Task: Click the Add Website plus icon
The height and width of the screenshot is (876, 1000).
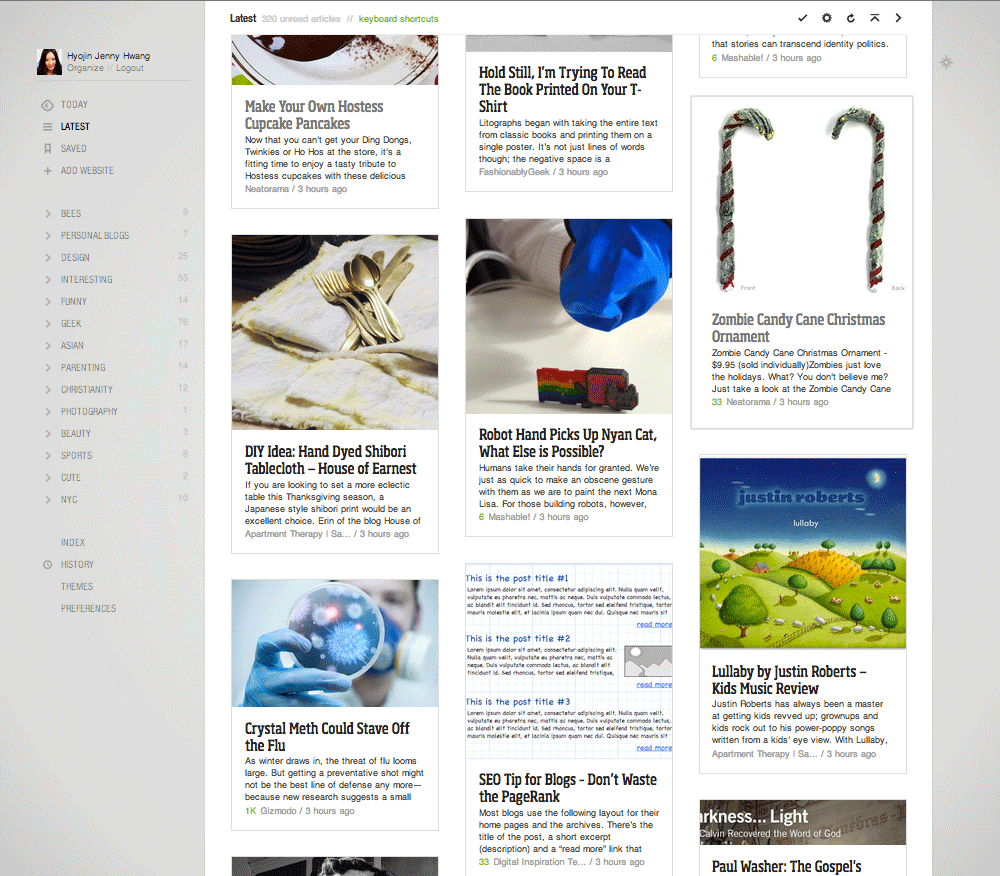Action: point(47,171)
